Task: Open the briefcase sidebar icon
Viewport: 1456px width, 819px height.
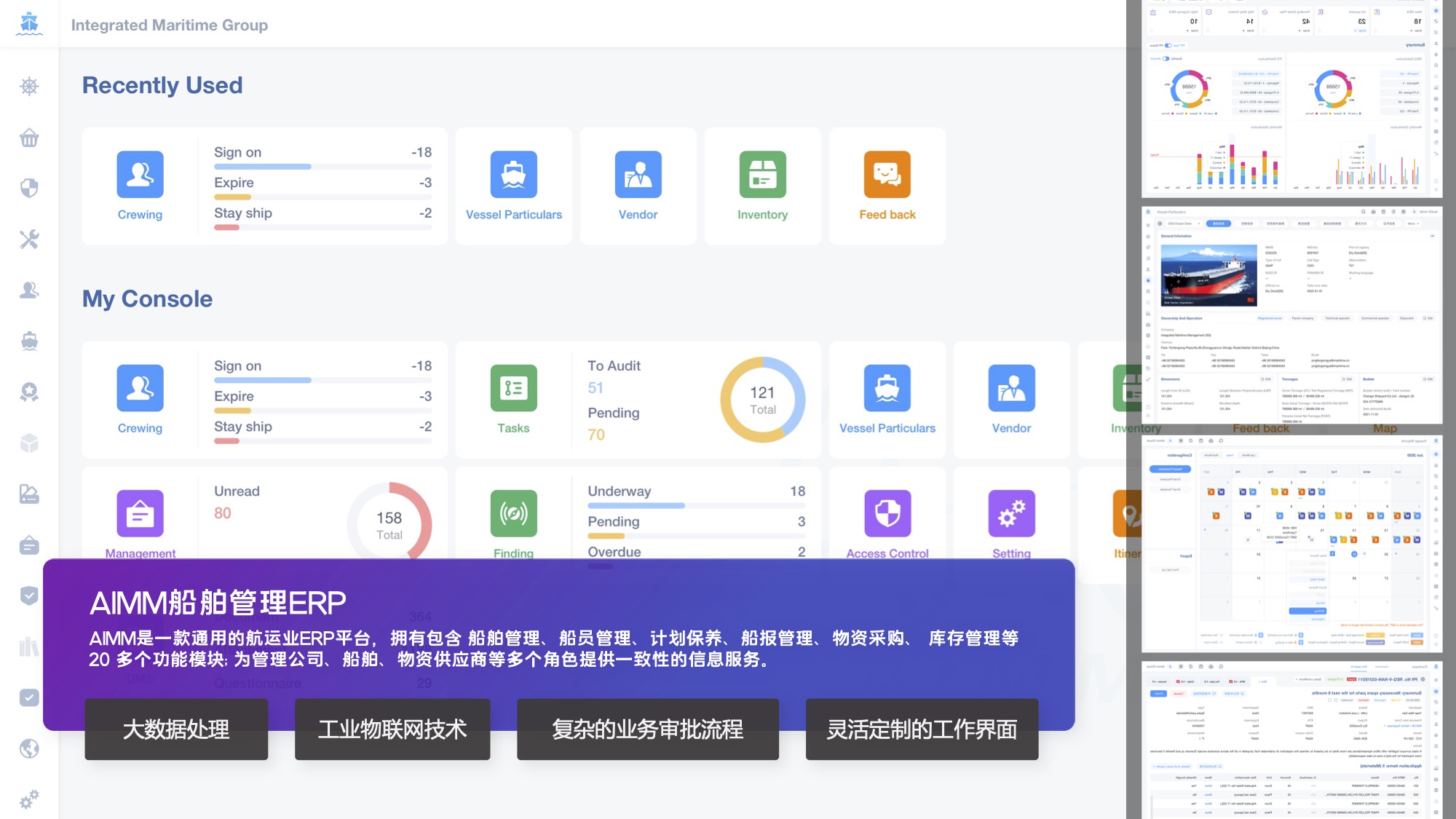Action: [29, 545]
